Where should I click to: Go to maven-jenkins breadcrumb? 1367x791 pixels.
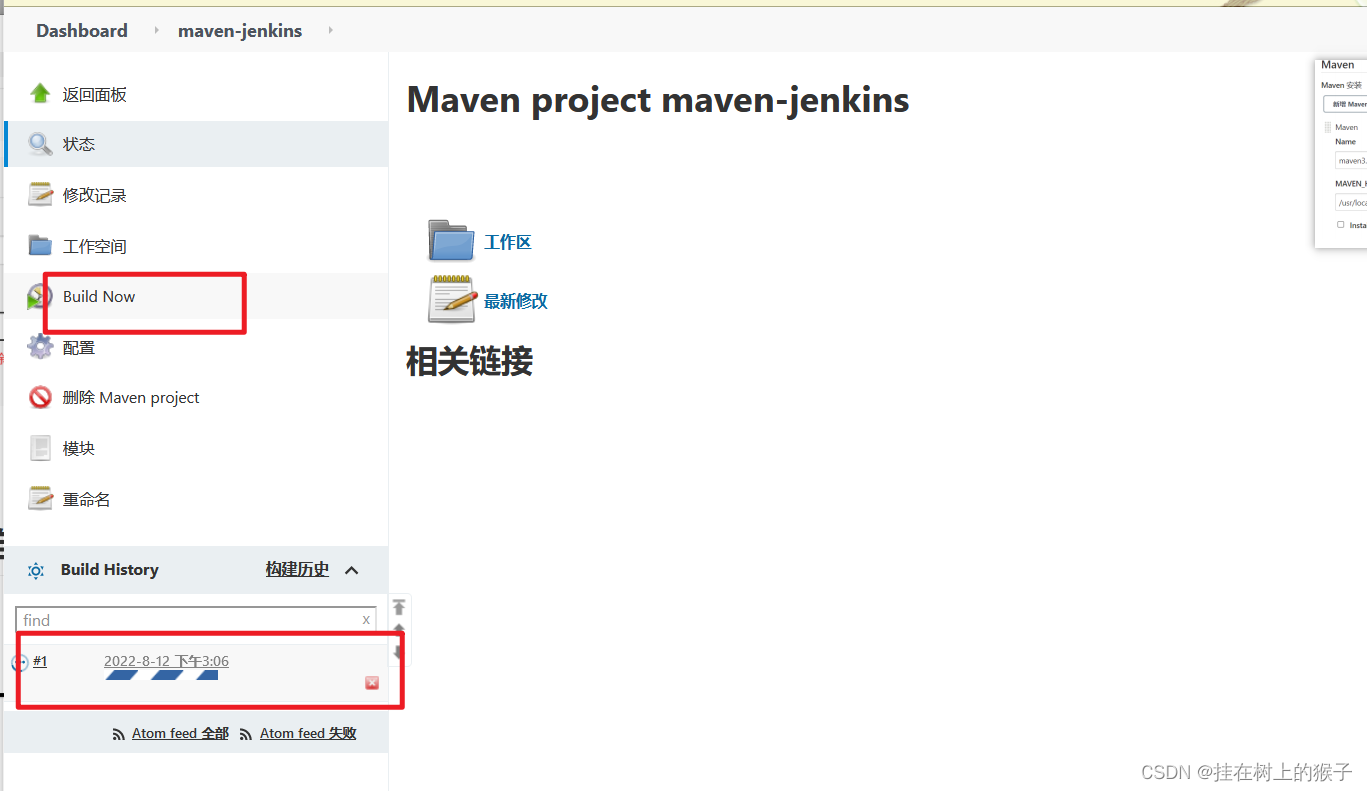pos(240,31)
